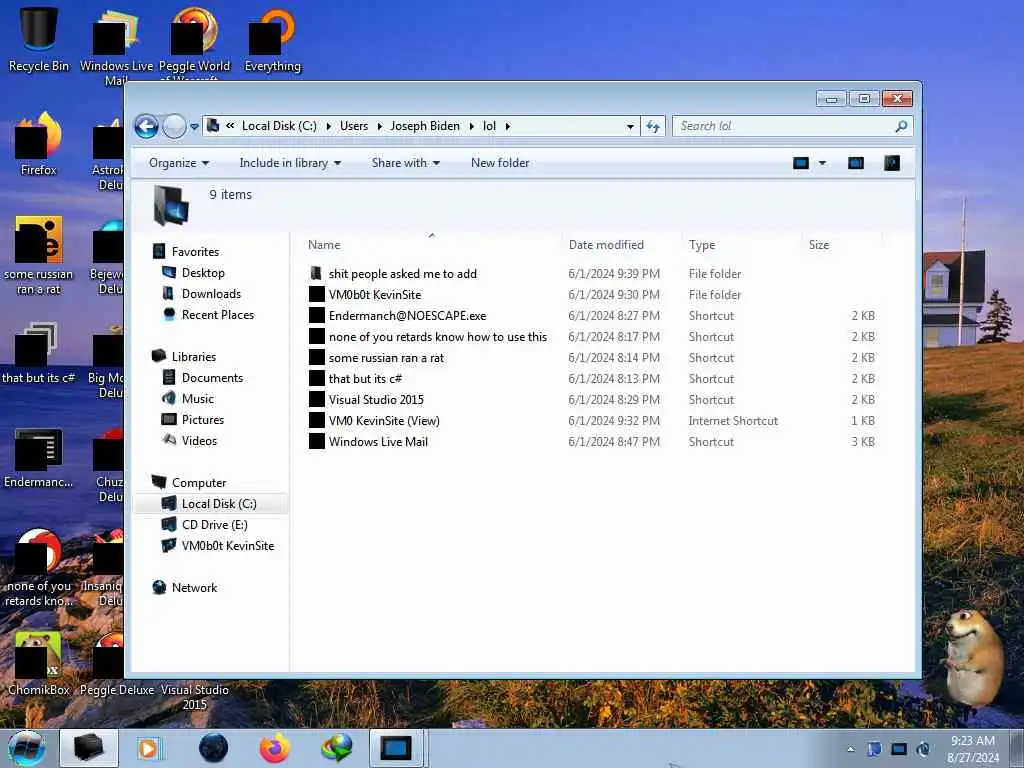The width and height of the screenshot is (1024, 768).
Task: Select Endermanch@NOESCAPE.exe shortcut file
Action: click(x=408, y=315)
